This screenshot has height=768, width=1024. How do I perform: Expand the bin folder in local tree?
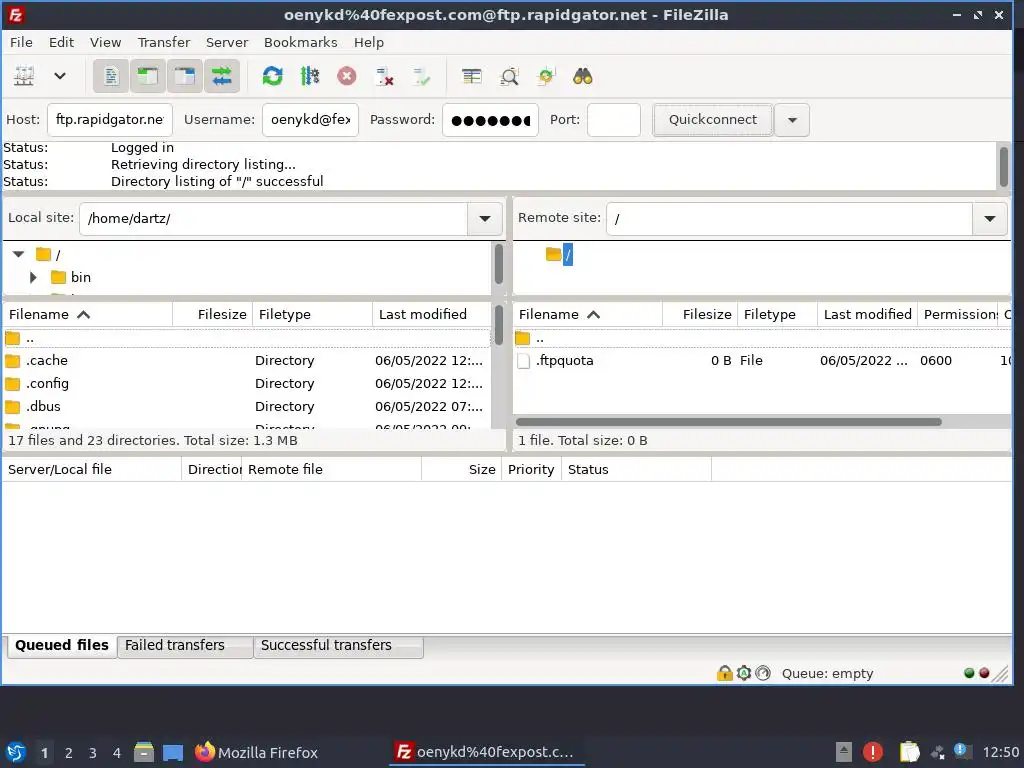tap(33, 277)
